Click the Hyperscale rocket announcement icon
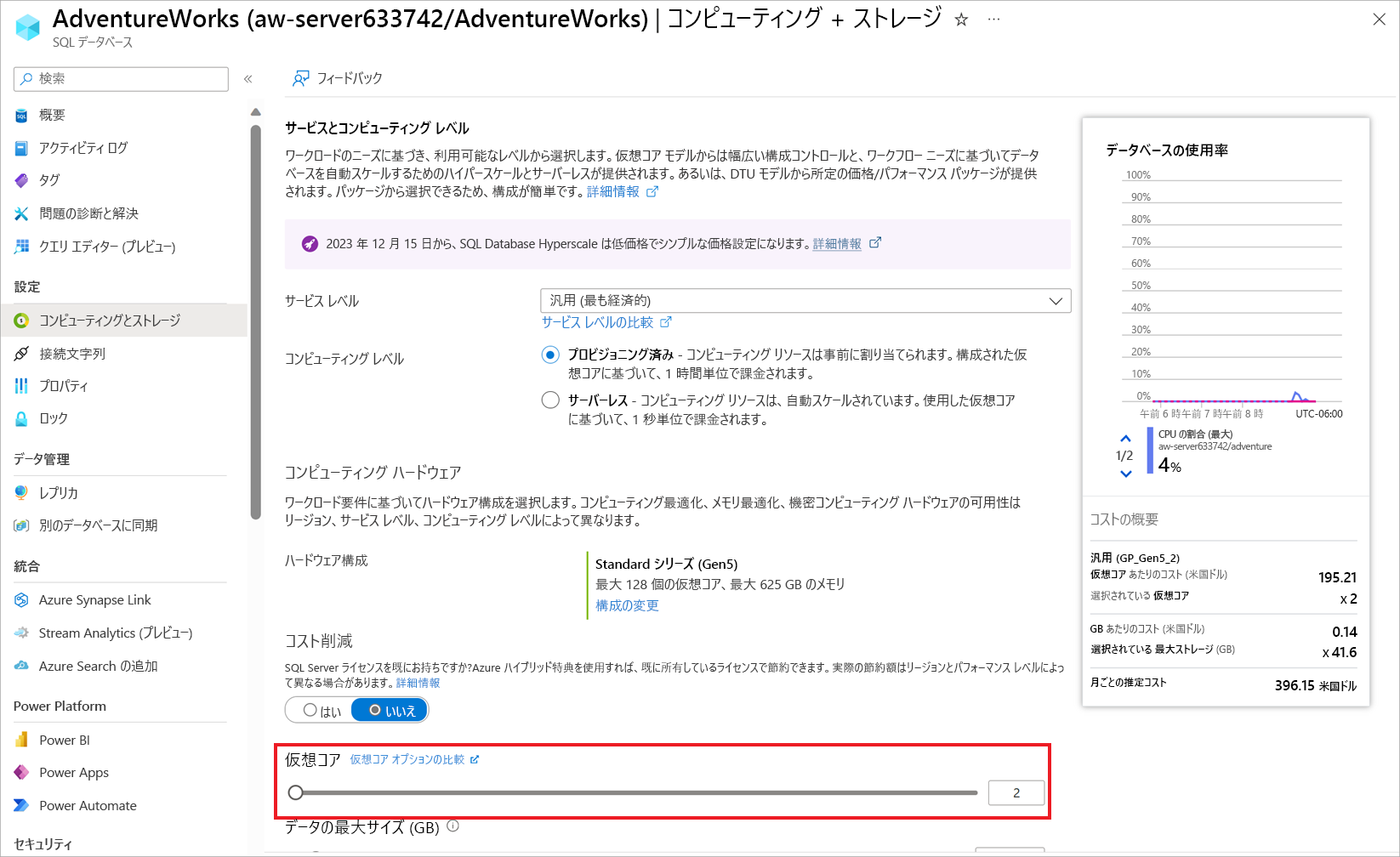The image size is (1400, 857). [310, 244]
